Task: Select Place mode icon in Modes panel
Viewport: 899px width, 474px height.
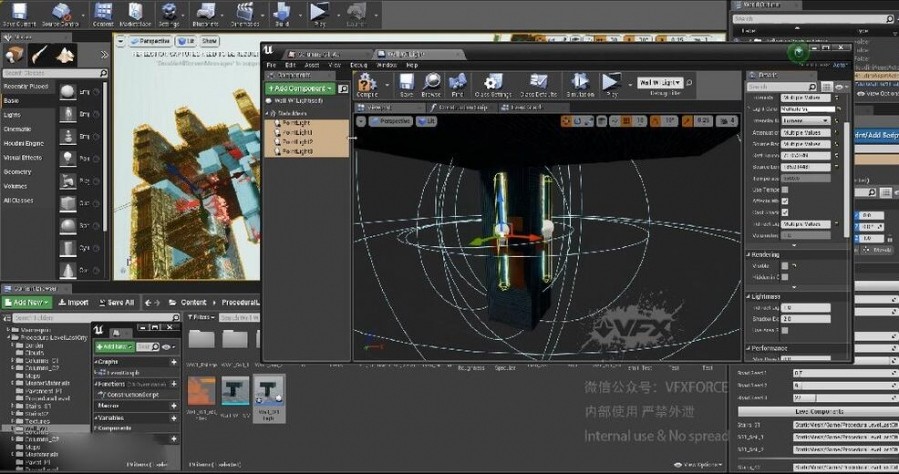Action: [14, 55]
